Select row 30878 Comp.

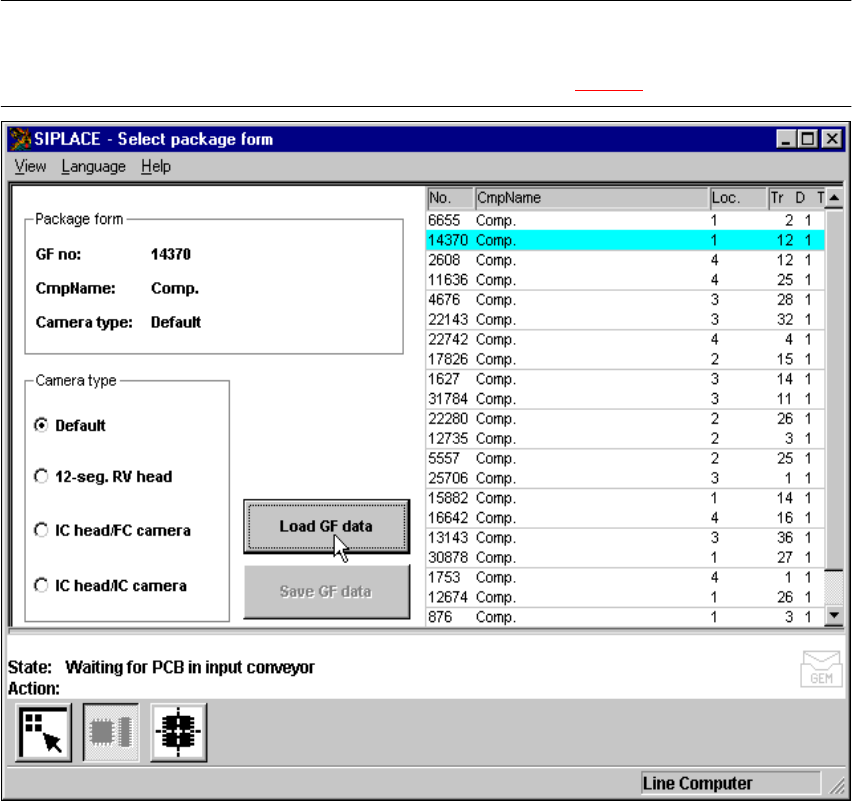[x=625, y=558]
